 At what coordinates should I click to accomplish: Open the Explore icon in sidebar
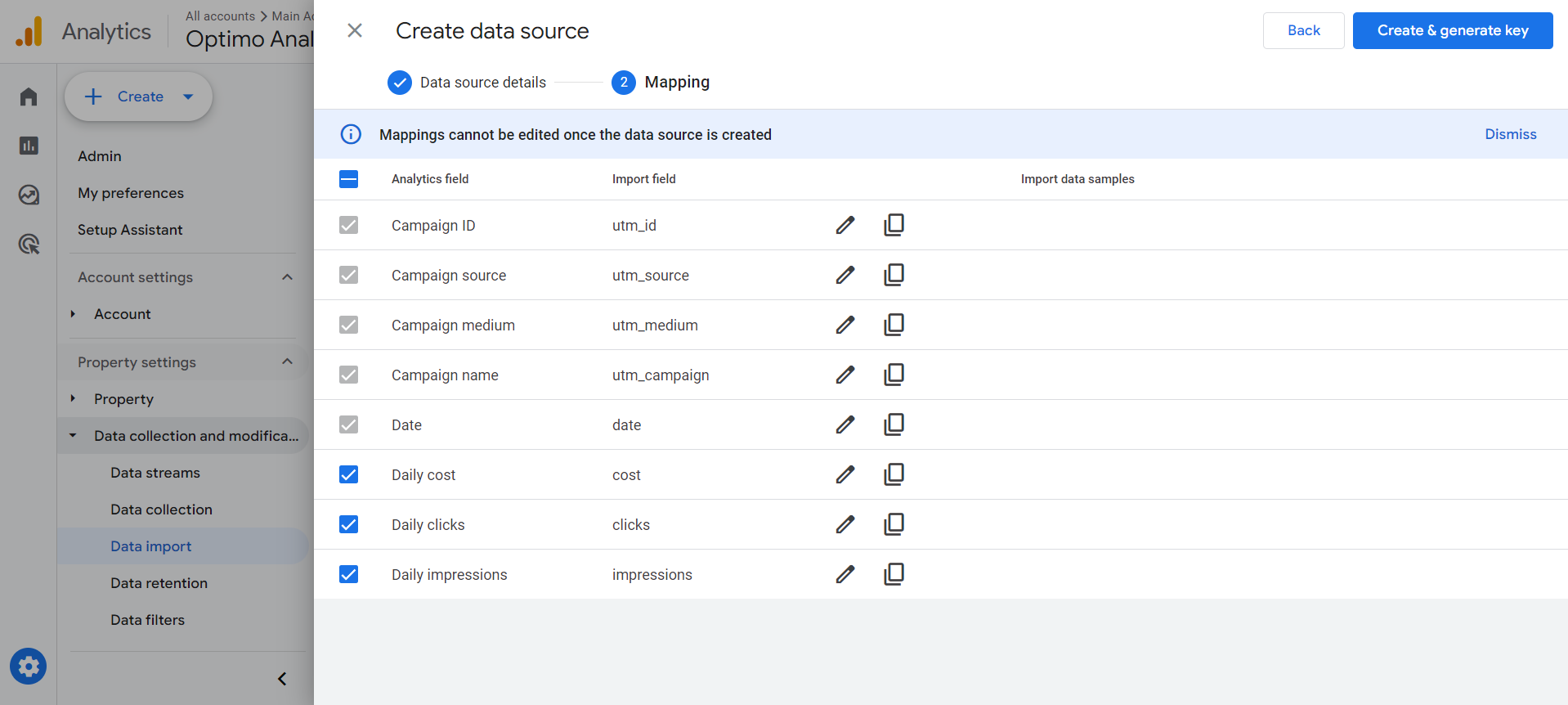tap(29, 195)
